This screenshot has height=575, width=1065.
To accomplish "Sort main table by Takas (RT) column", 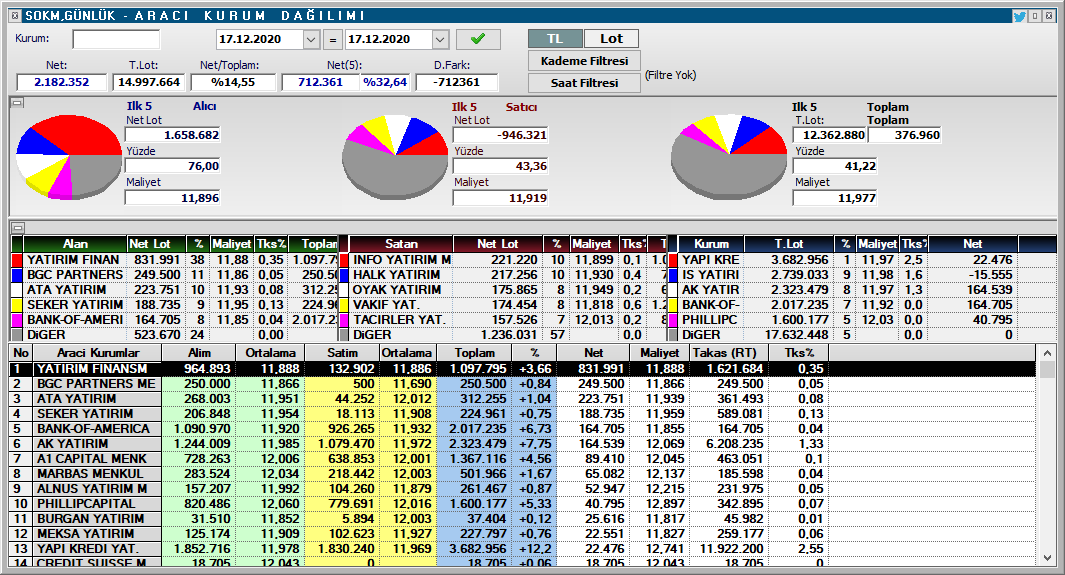I will point(729,353).
